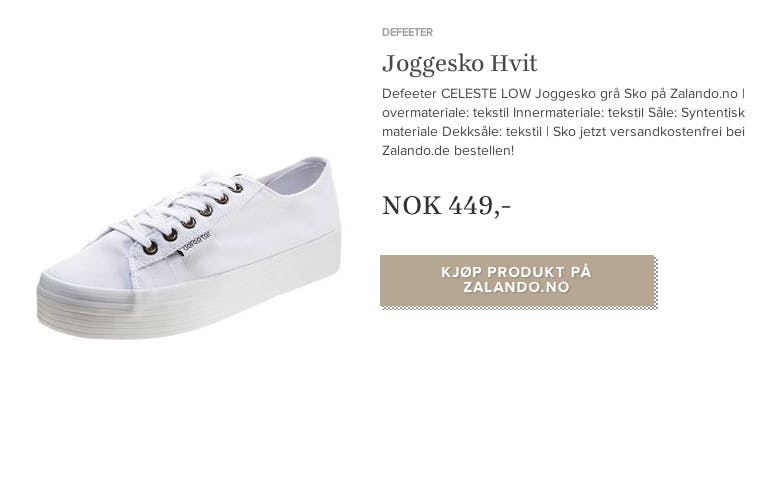Click the Defeeter logo tag on shoe
Screen dimensions: 766x496
pos(196,242)
